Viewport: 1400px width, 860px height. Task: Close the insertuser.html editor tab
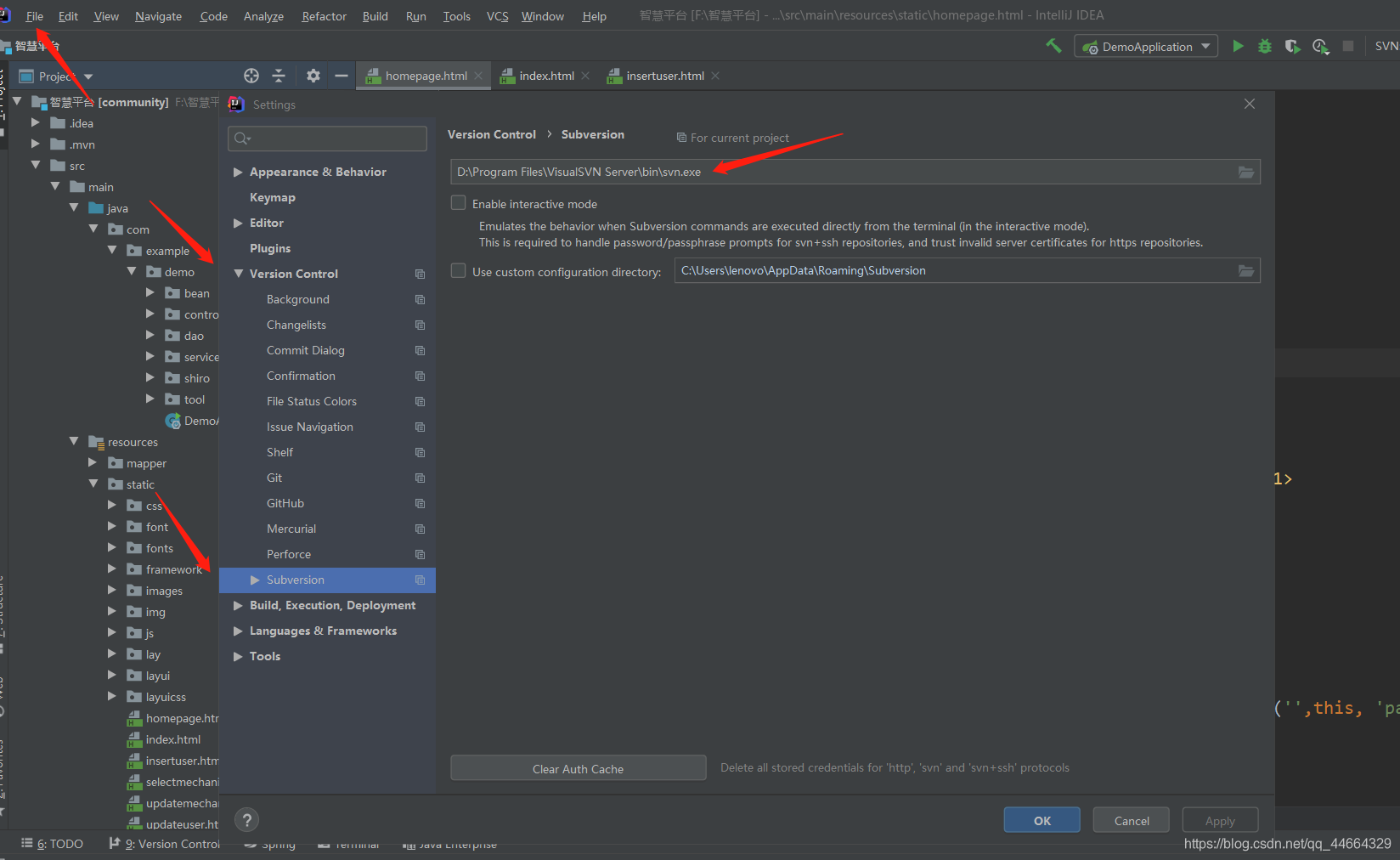point(715,76)
